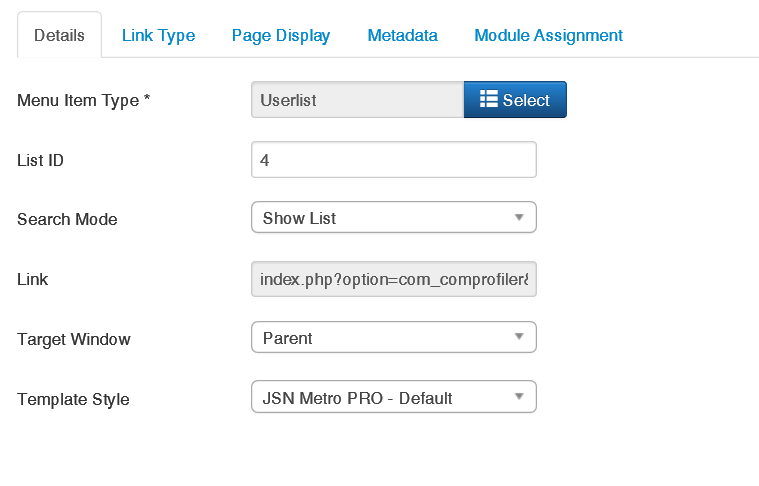Image resolution: width=759 pixels, height=486 pixels.
Task: Focus the List ID input field
Action: (x=394, y=160)
